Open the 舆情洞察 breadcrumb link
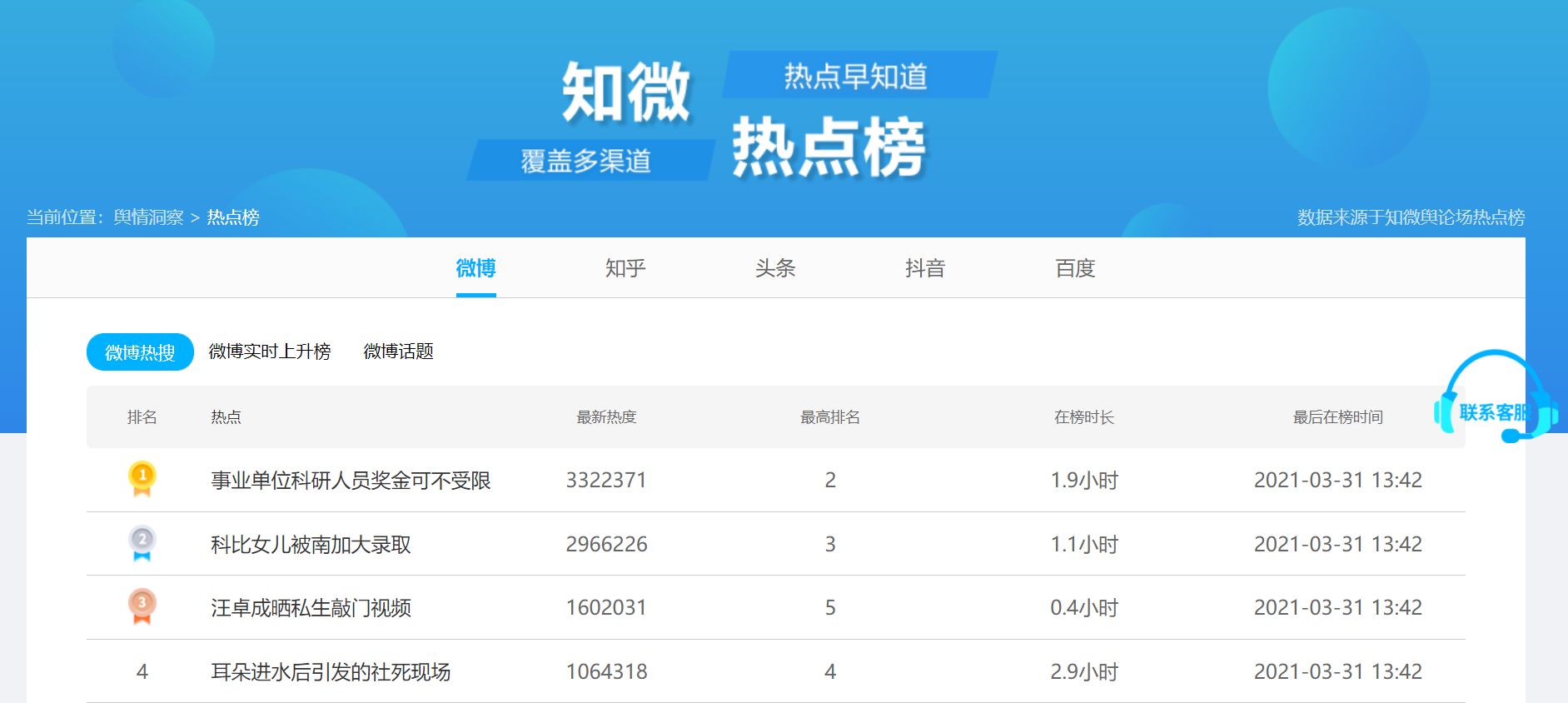The height and width of the screenshot is (703, 1568). [x=148, y=217]
